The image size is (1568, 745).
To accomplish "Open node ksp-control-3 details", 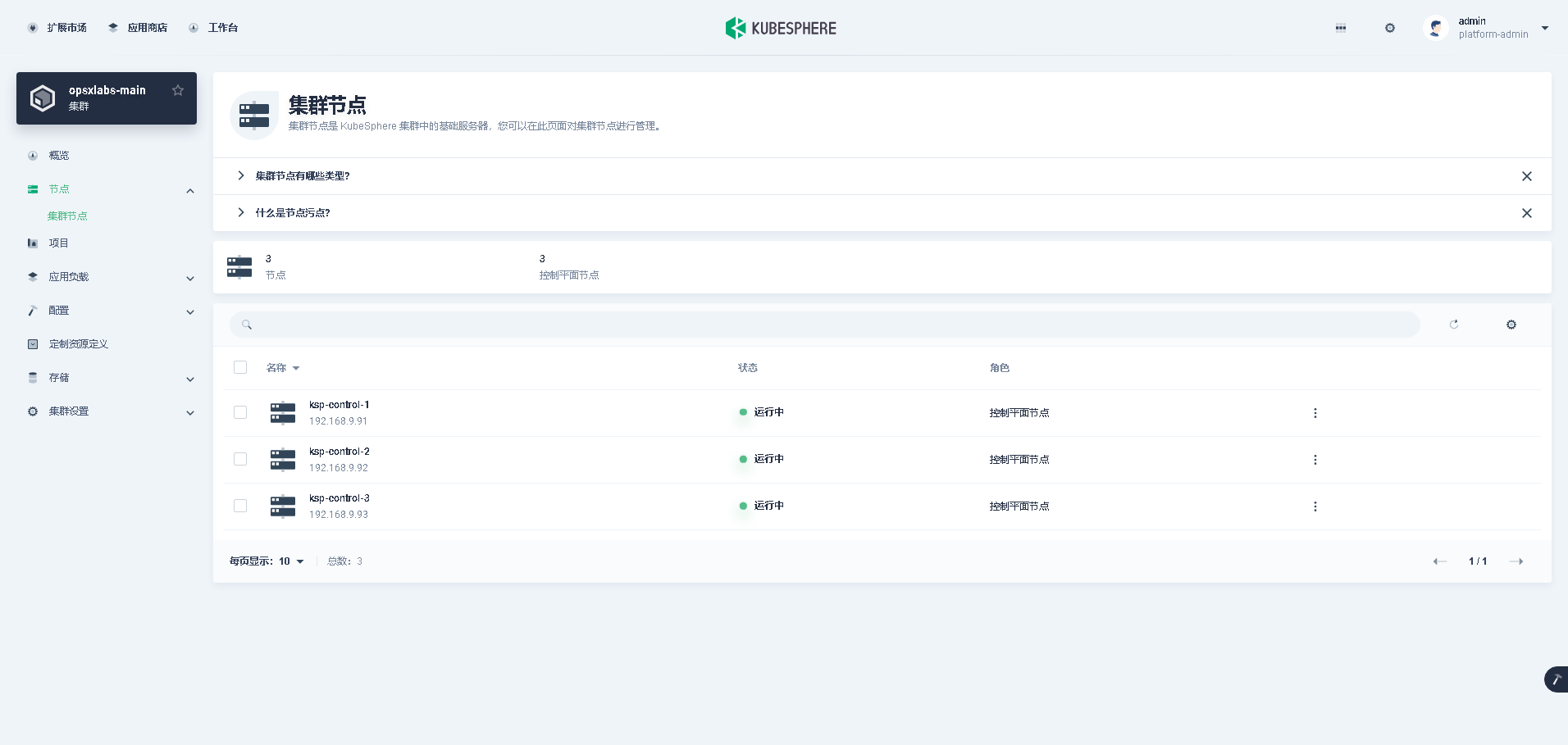I will 340,498.
